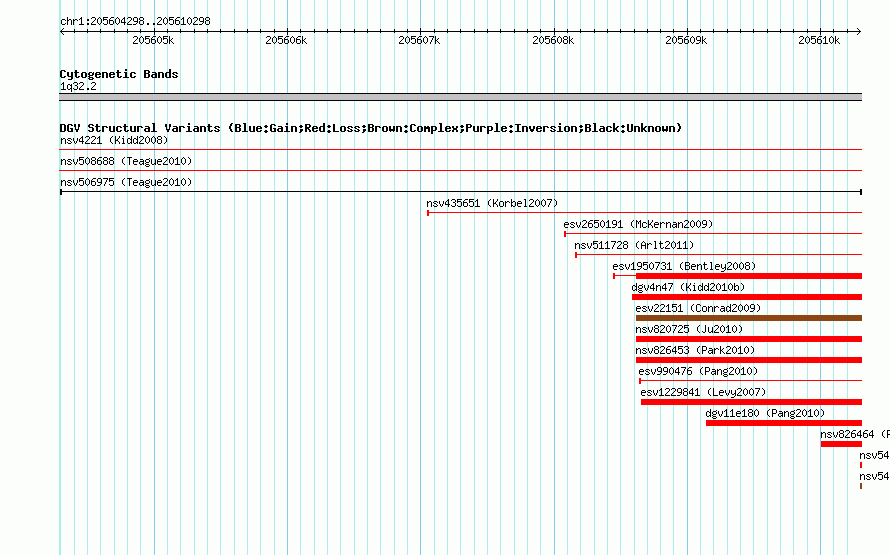Click the thin red nsv435651 line
Viewport: 890px width, 555px height.
pos(644,213)
